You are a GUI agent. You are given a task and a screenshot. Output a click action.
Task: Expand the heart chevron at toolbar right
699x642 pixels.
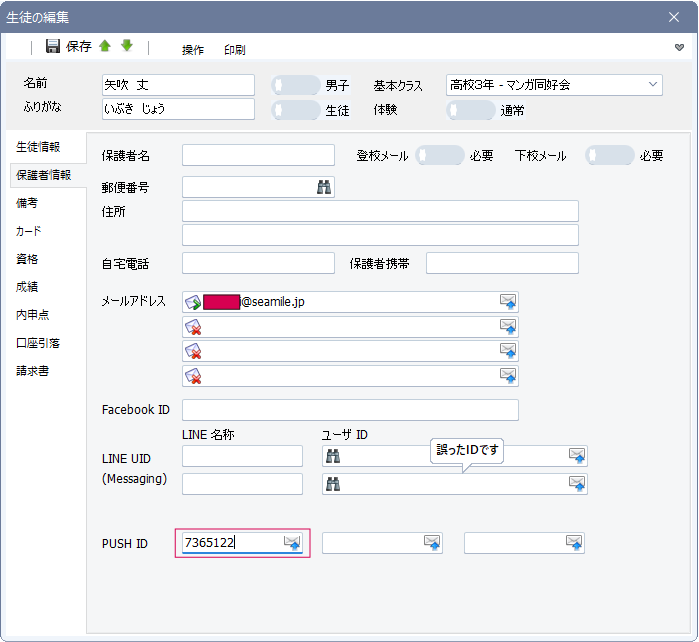click(680, 48)
